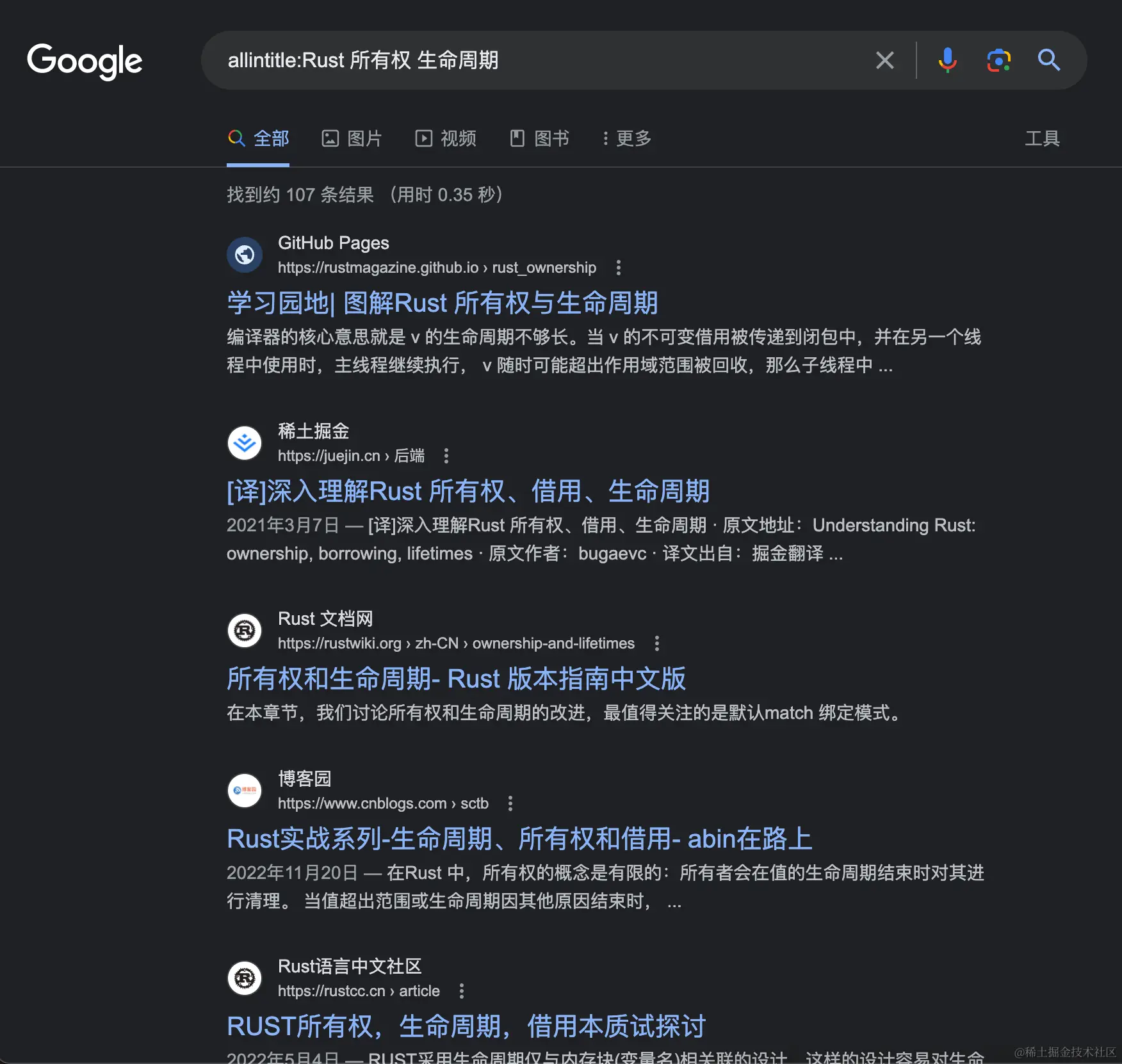Clear the search query with the X icon
Screen dimensions: 1122x1064
884,60
